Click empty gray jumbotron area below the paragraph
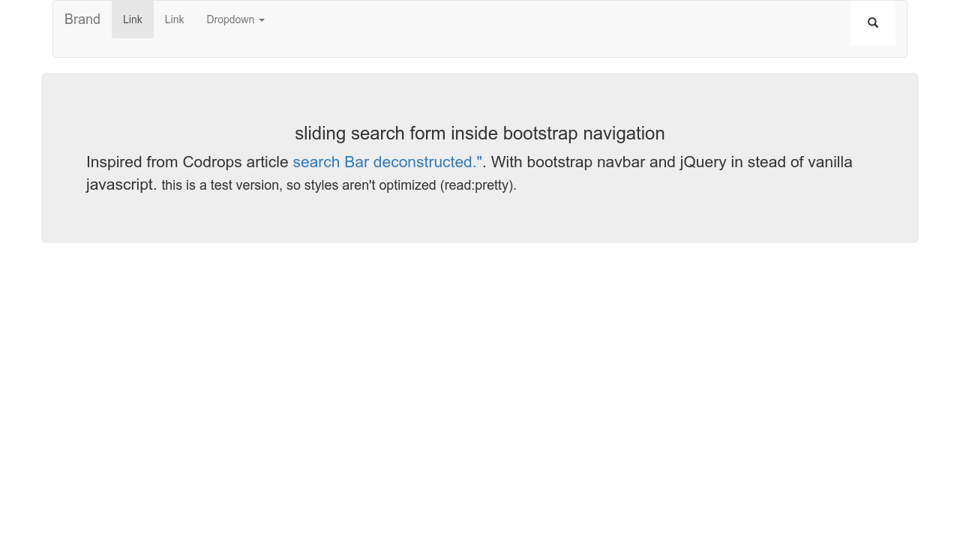Image resolution: width=960 pixels, height=540 pixels. [480, 220]
